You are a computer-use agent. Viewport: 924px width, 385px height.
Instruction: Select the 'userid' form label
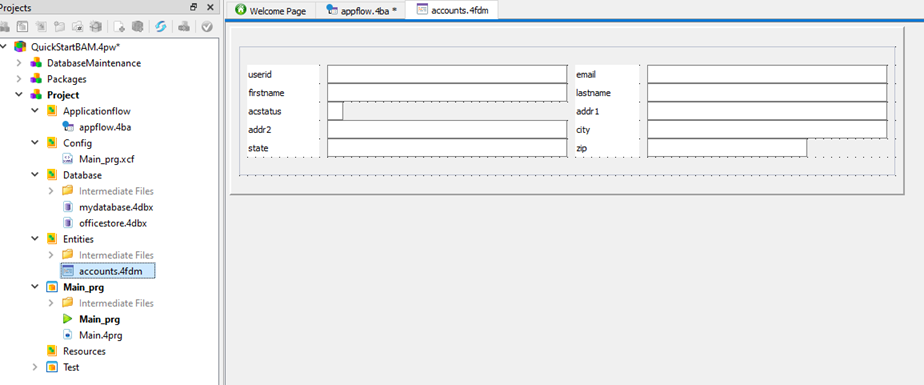[x=260, y=75]
